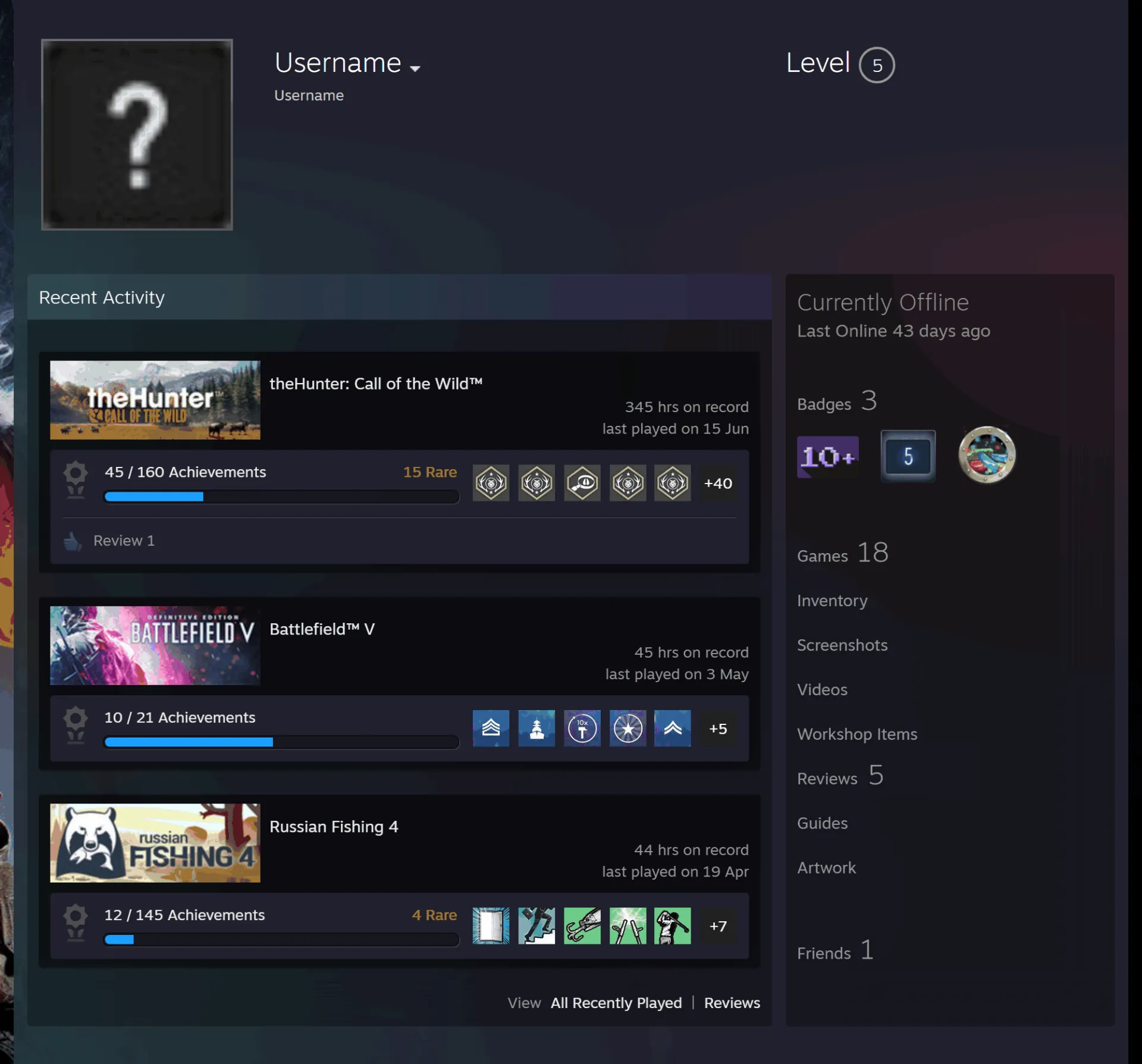Open the Reviews link beside All Recently Played
The width and height of the screenshot is (1142, 1064).
pos(732,1003)
